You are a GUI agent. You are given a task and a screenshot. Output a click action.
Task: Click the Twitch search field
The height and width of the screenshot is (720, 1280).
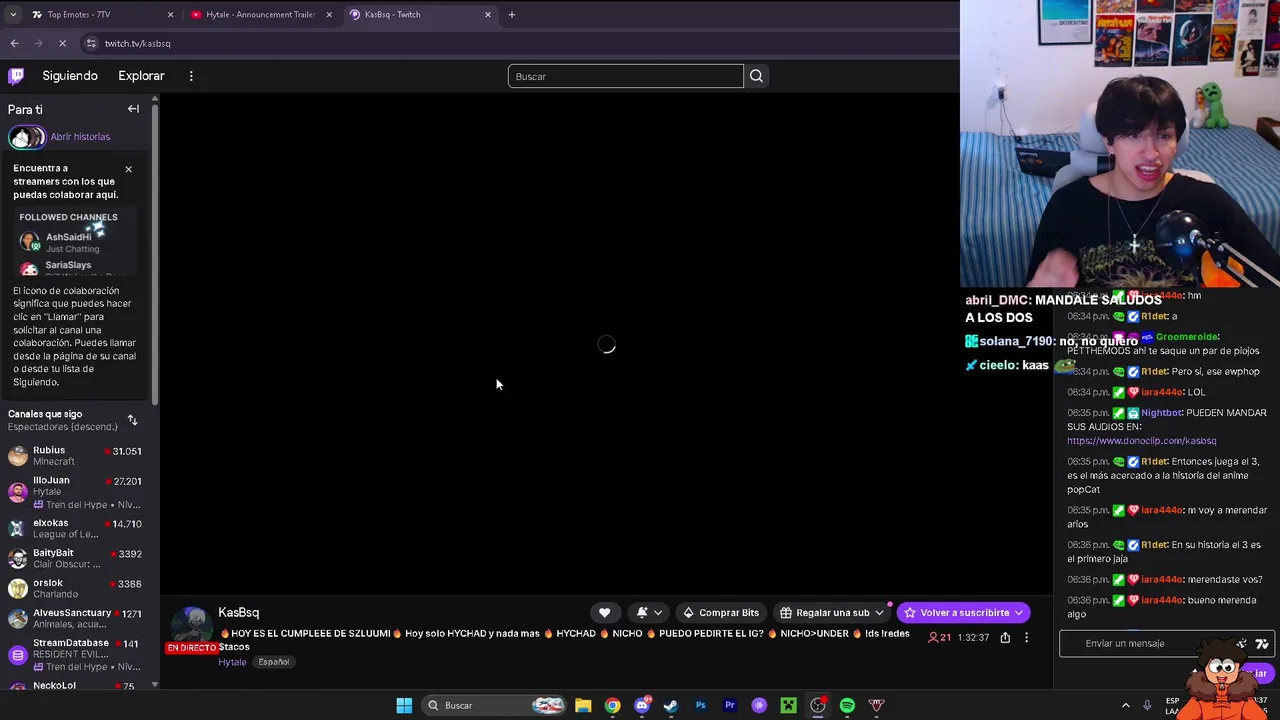625,76
